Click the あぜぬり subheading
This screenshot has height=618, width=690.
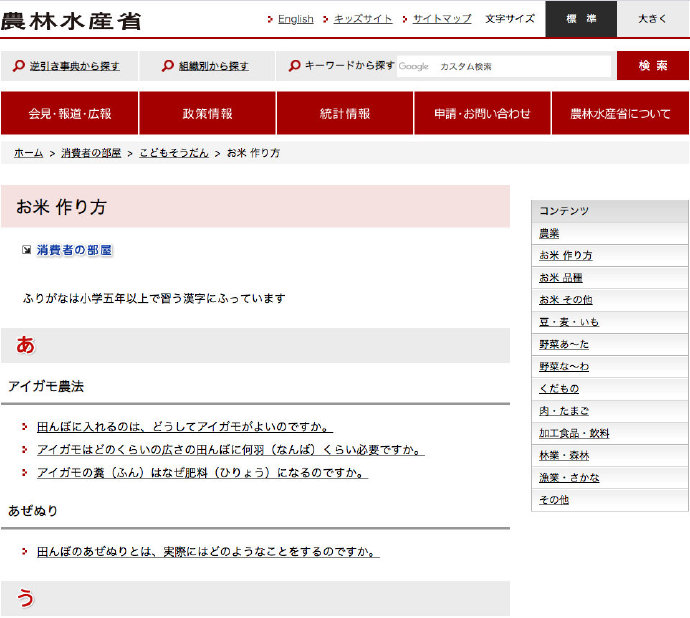(33, 511)
